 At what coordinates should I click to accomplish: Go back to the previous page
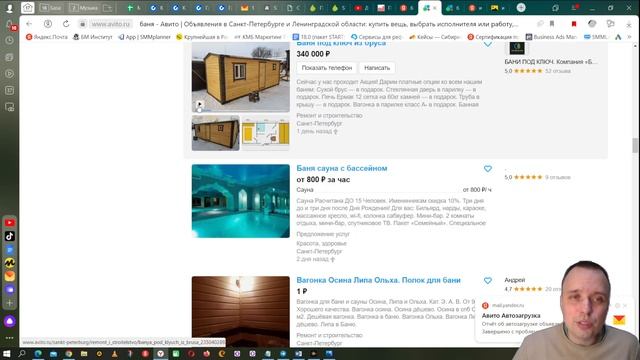click(29, 24)
